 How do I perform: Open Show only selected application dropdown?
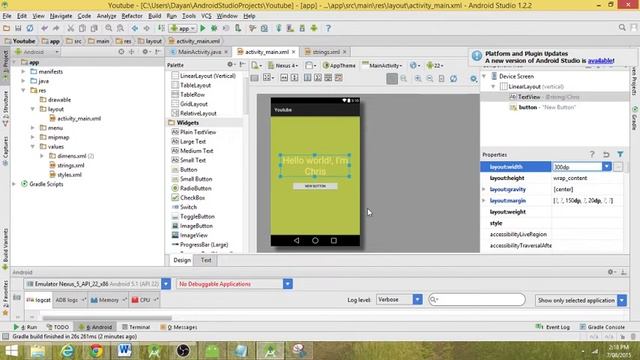pyautogui.click(x=622, y=300)
